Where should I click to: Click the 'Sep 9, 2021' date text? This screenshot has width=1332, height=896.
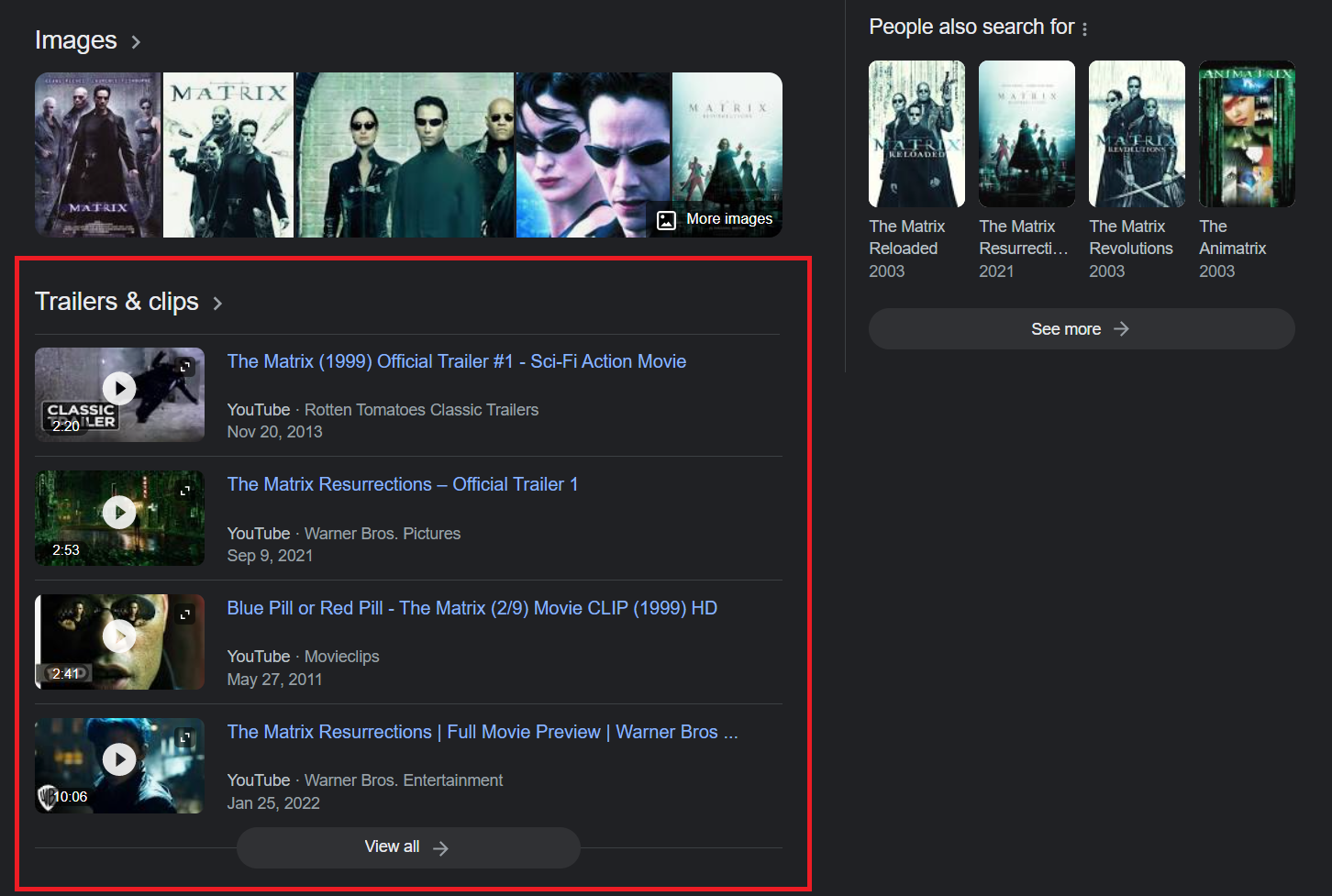(270, 556)
